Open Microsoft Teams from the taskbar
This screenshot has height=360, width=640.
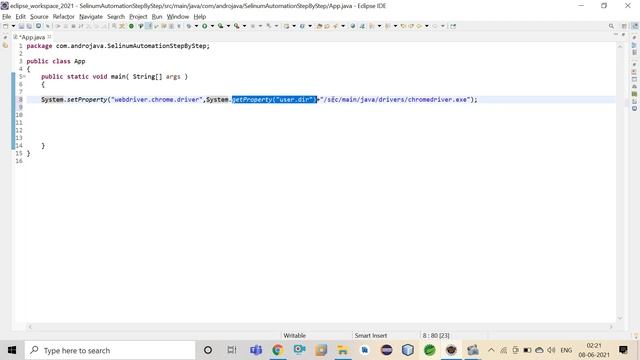tap(256, 350)
